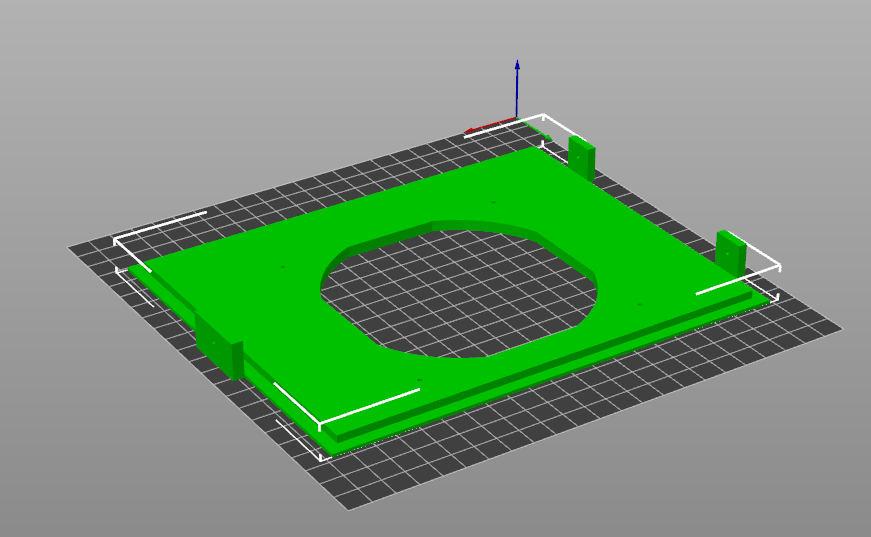Click the empty print bed's left corner

point(70,247)
